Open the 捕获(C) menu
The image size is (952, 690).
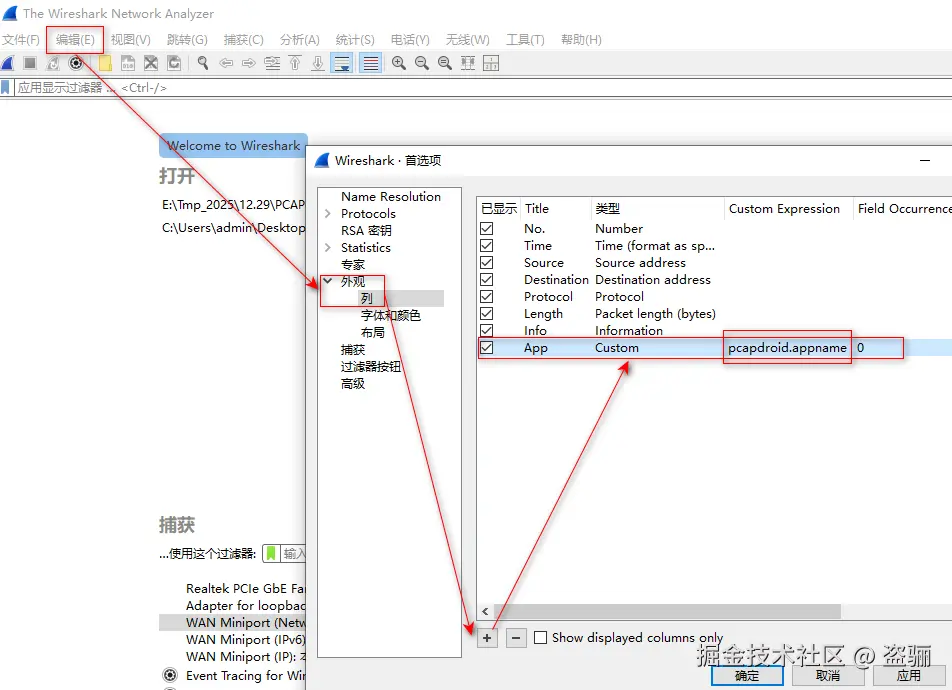243,39
